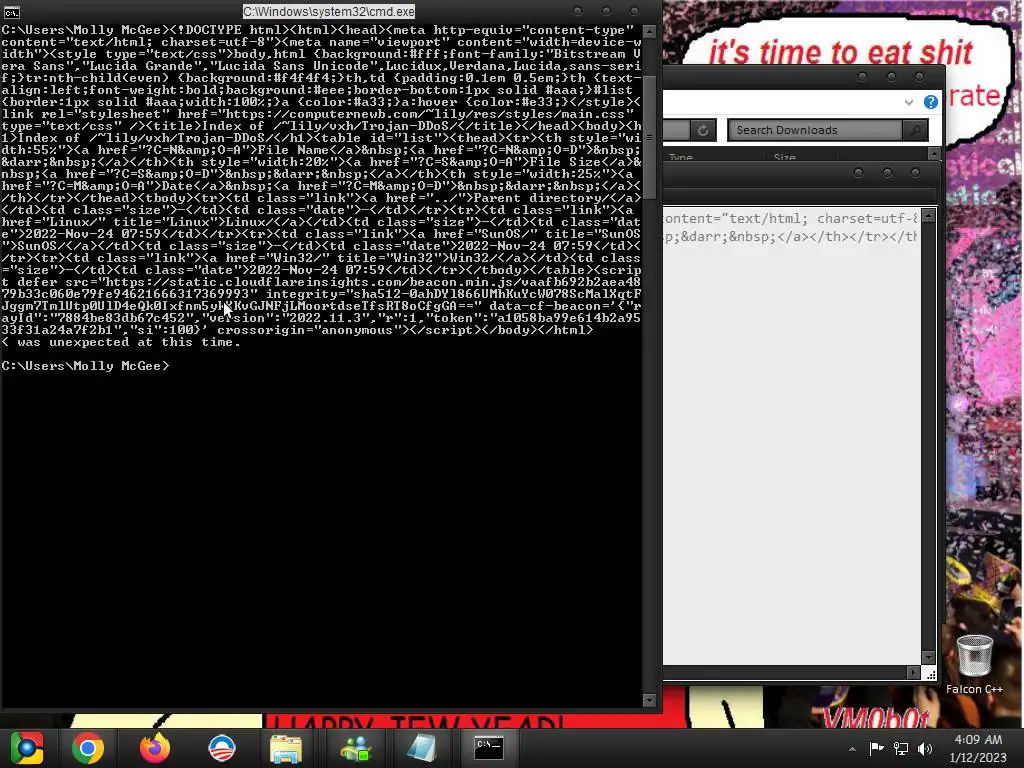
Task: Open Windows Live Messenger taskbar icon
Action: tap(355, 748)
